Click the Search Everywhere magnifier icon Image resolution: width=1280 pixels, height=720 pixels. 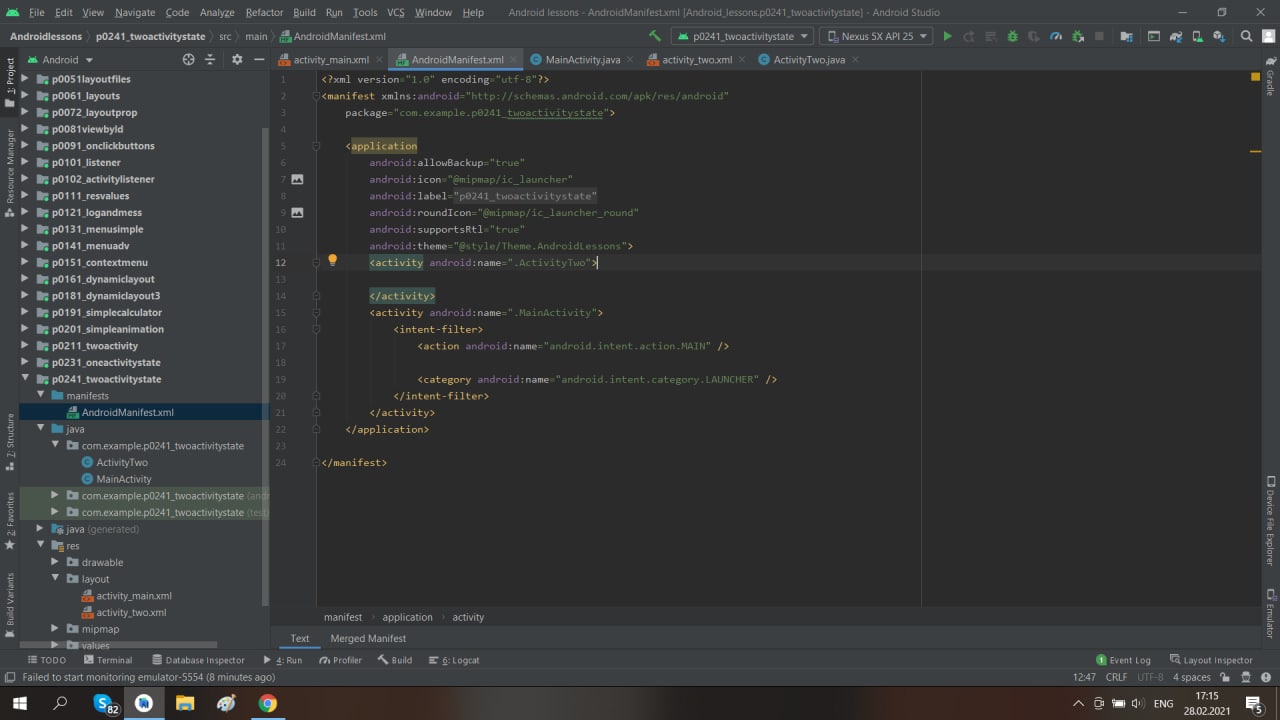1246,36
